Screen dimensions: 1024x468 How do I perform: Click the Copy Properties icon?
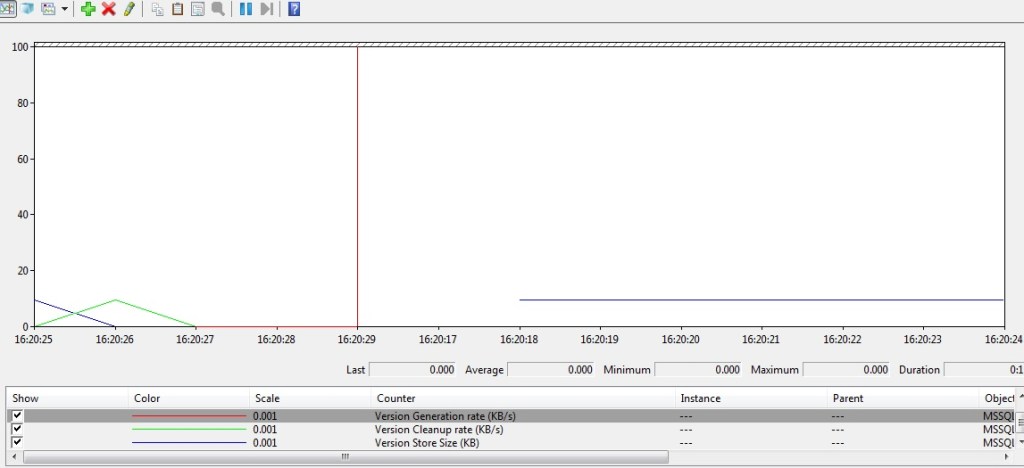click(158, 9)
